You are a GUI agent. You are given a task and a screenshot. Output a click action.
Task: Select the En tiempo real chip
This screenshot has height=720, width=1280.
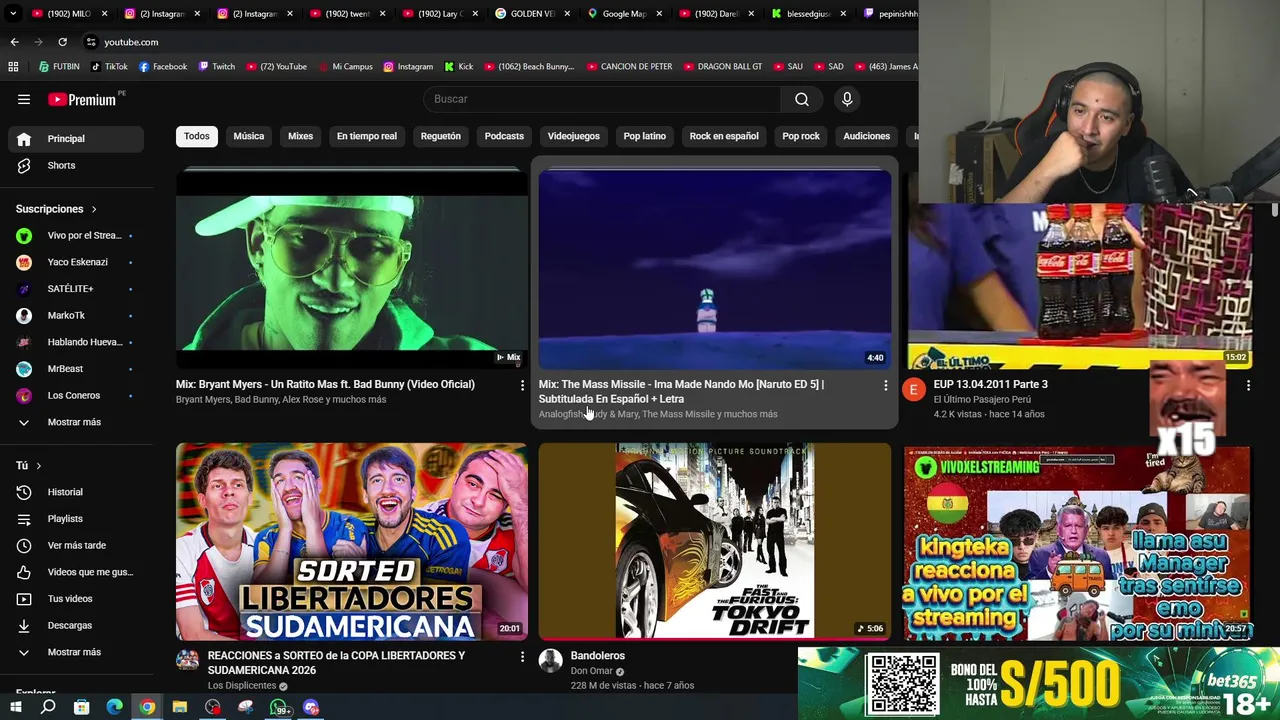(x=367, y=136)
